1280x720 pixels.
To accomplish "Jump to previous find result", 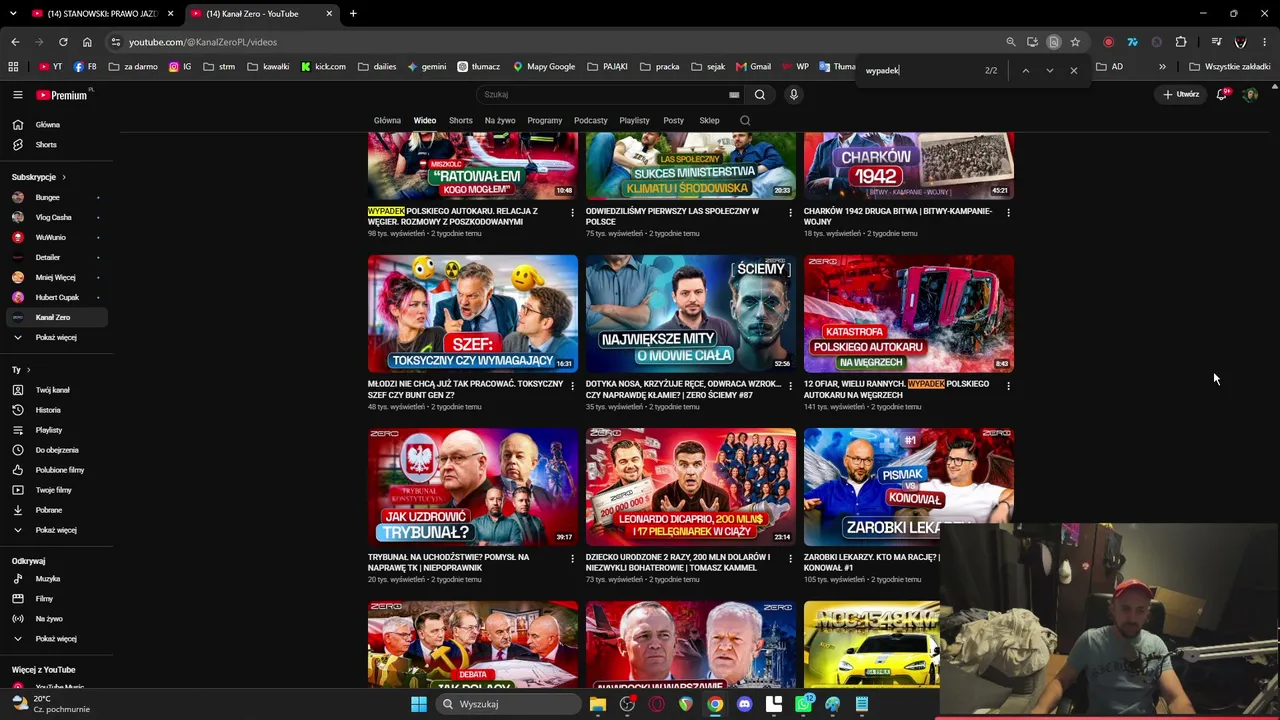I will 1025,71.
